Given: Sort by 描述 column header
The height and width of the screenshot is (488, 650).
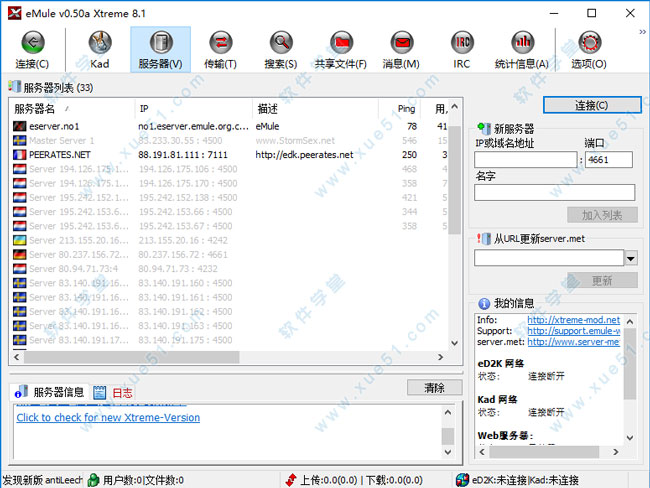Looking at the screenshot, I should pyautogui.click(x=315, y=109).
